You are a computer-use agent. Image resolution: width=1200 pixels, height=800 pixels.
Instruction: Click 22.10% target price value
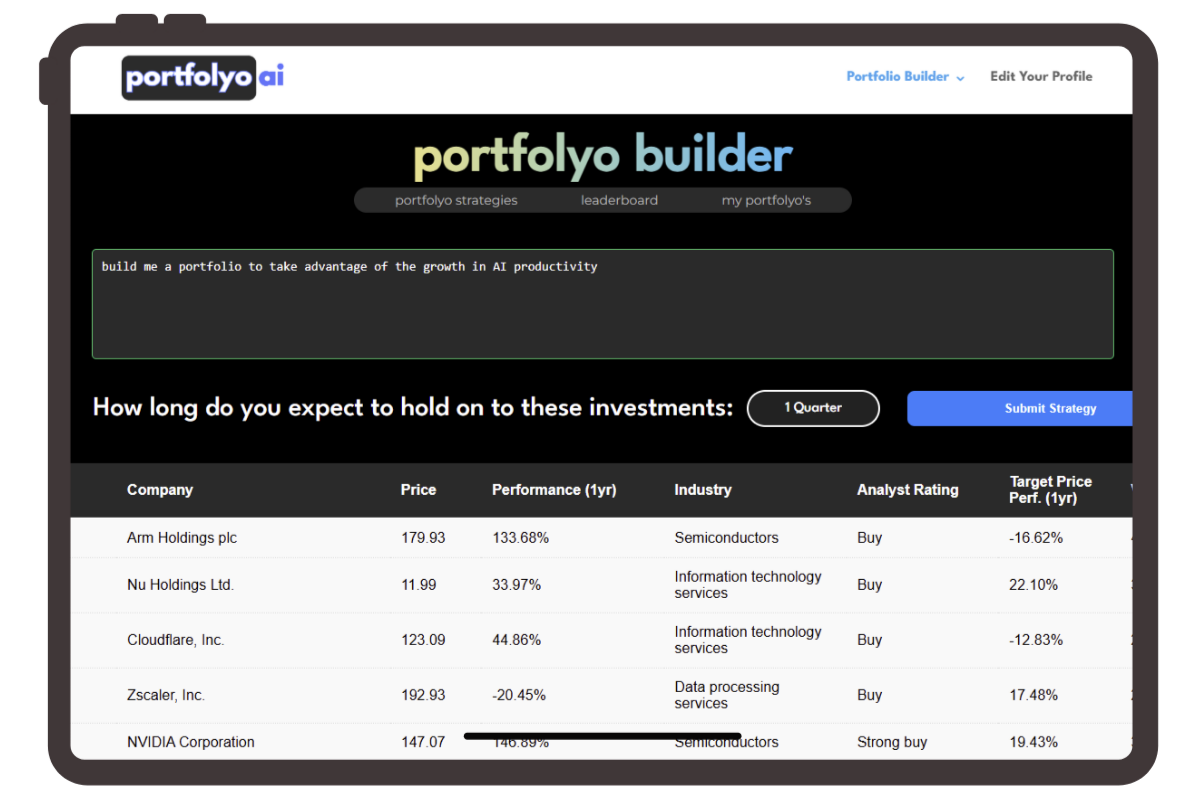tap(1033, 585)
